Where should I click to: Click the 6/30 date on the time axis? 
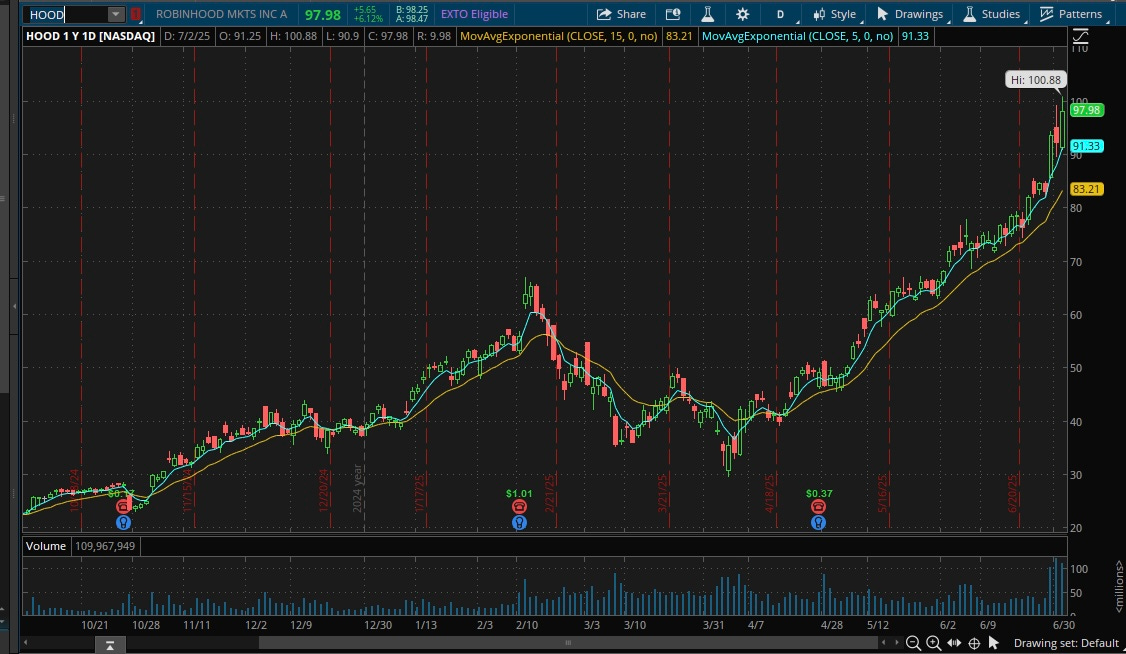pos(1064,625)
